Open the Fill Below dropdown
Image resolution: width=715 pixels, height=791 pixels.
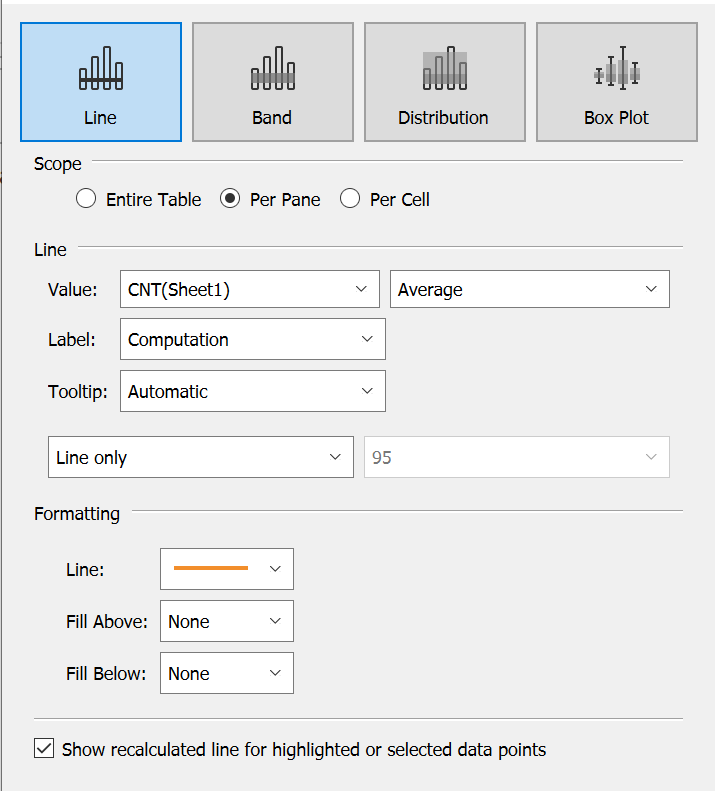point(226,674)
